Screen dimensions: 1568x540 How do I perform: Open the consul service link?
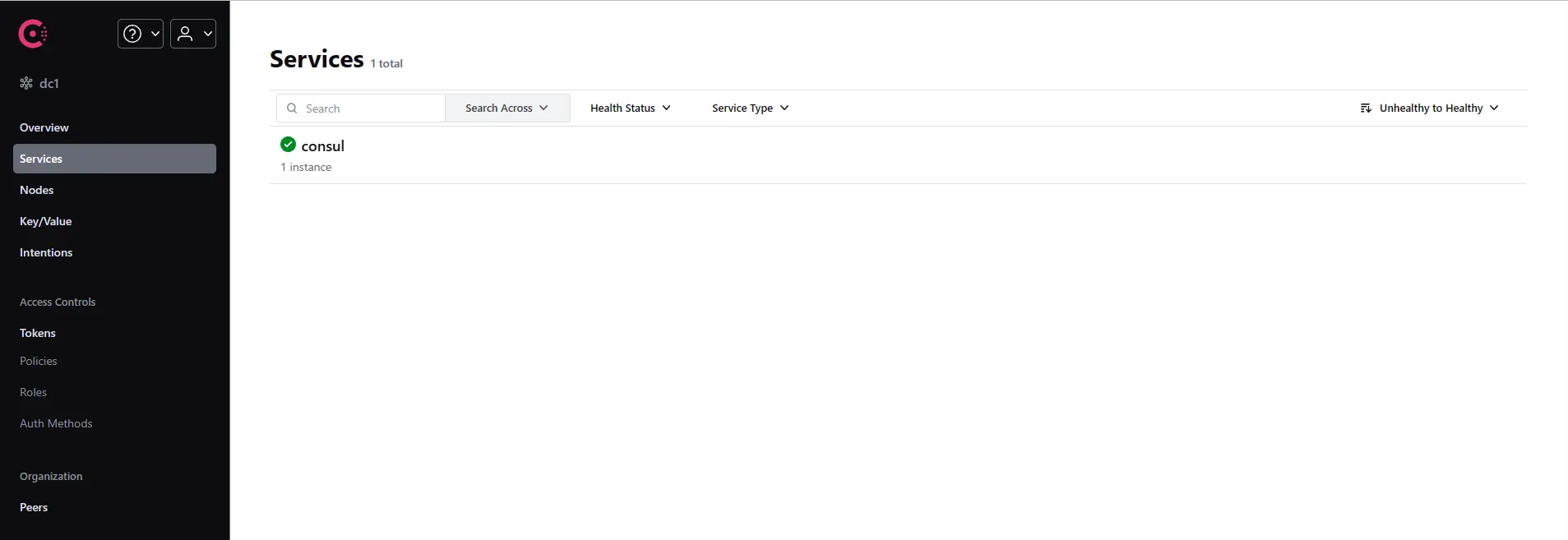(x=322, y=146)
